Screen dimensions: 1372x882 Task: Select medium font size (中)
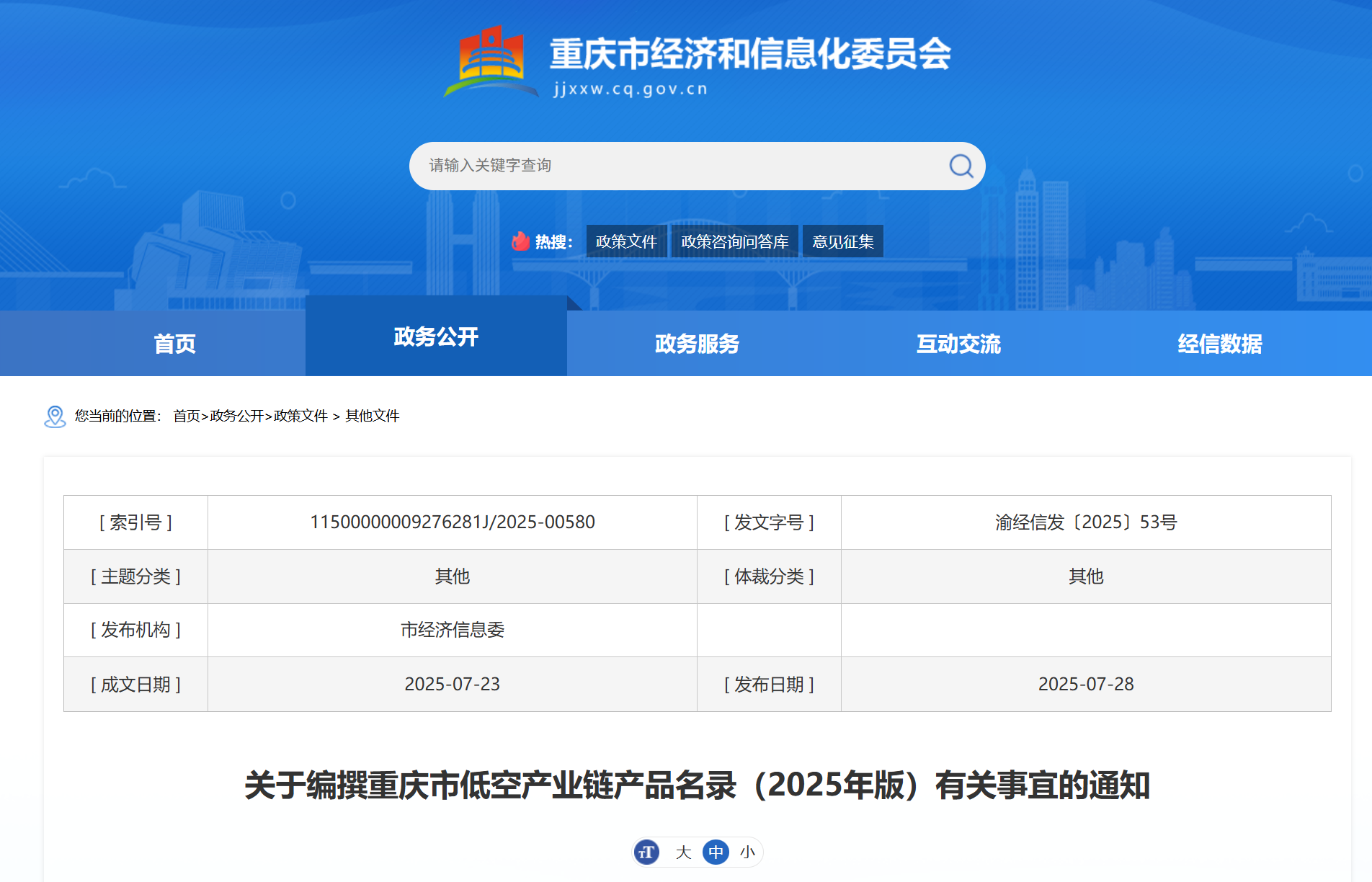coord(716,852)
